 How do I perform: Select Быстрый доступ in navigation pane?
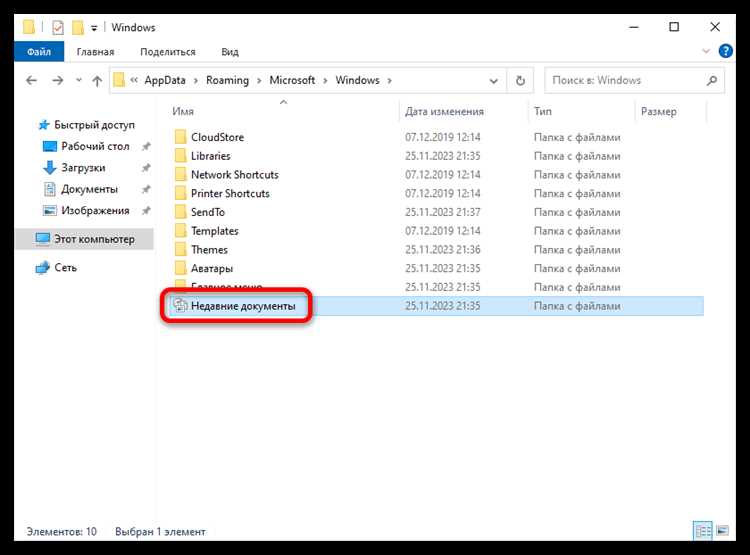coord(94,125)
